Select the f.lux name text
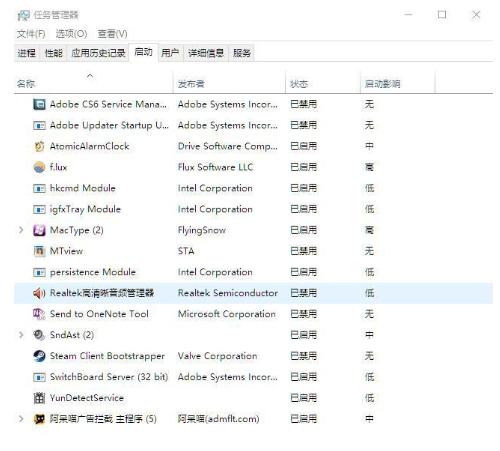This screenshot has height=451, width=500. 58,167
